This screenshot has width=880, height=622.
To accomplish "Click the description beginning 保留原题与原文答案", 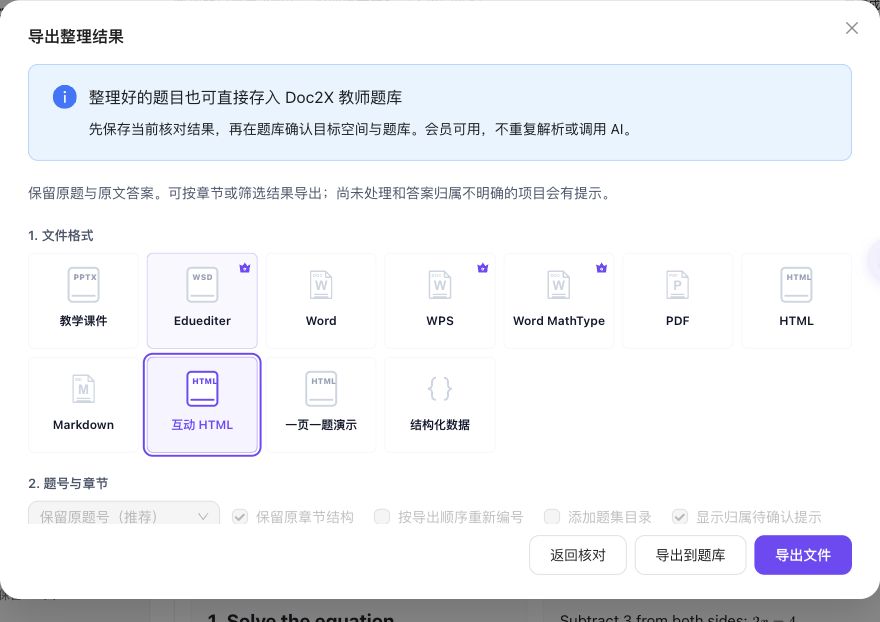I will tap(320, 194).
